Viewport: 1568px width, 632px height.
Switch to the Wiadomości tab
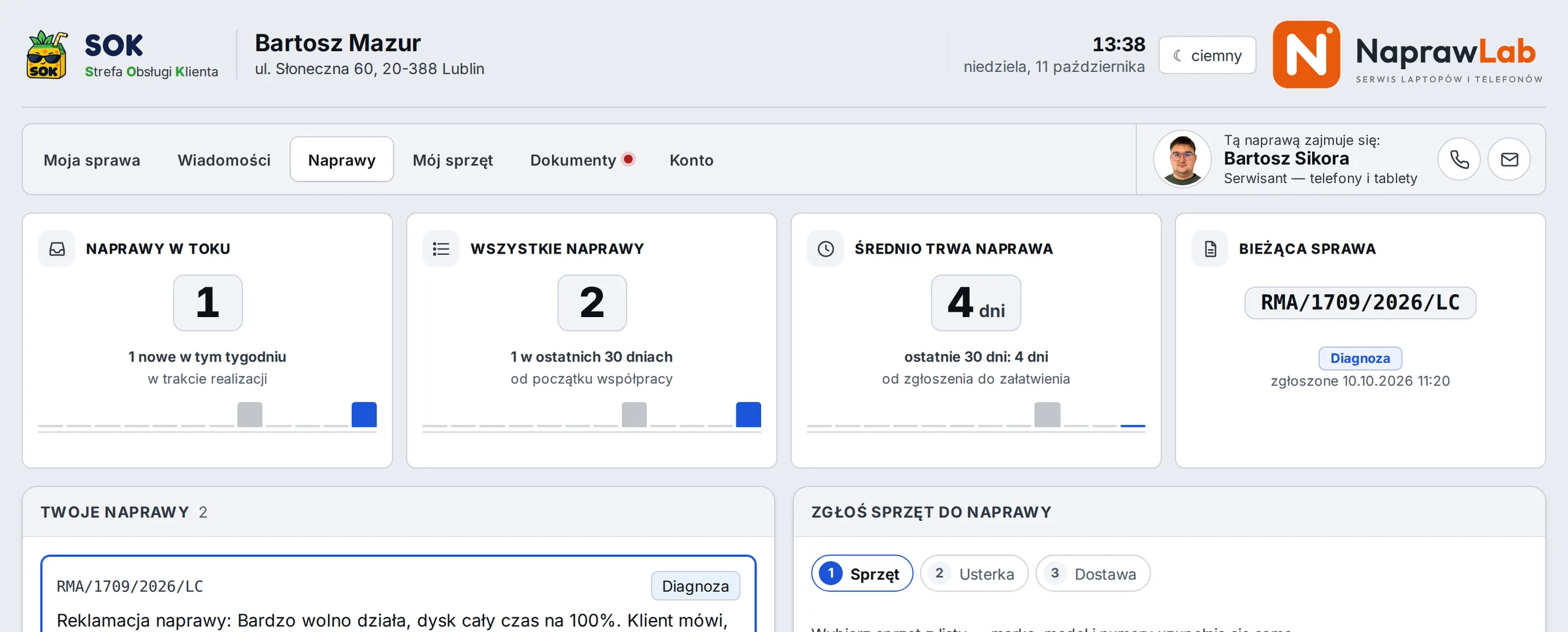224,160
